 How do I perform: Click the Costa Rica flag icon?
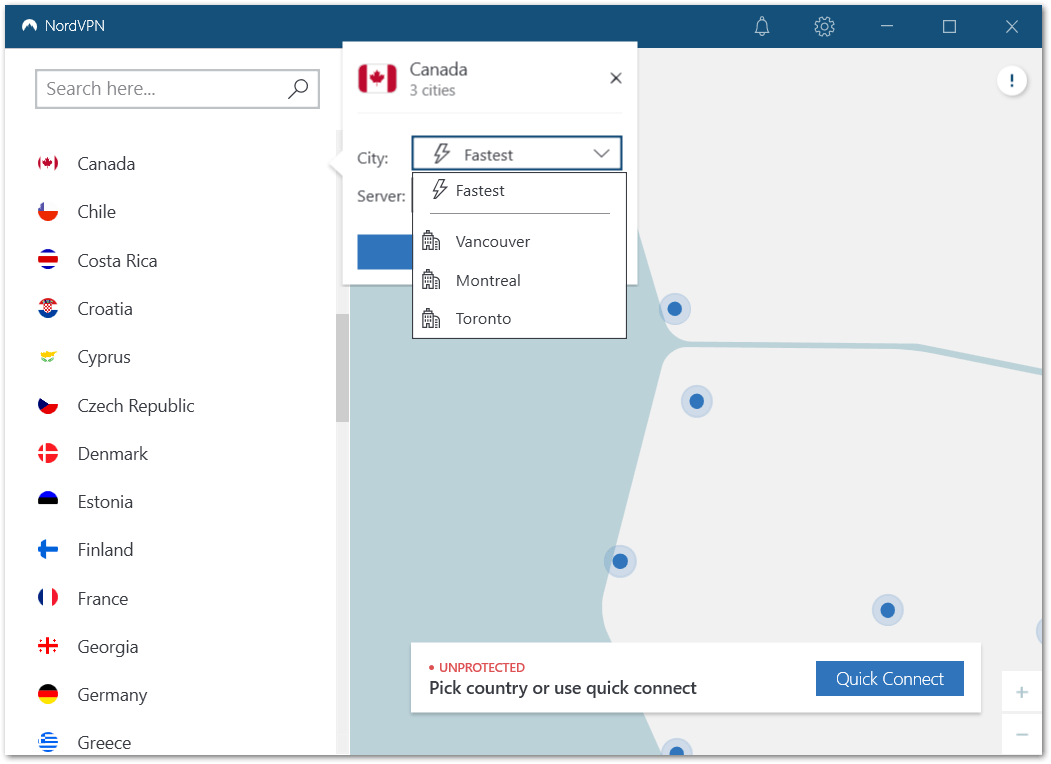[48, 260]
